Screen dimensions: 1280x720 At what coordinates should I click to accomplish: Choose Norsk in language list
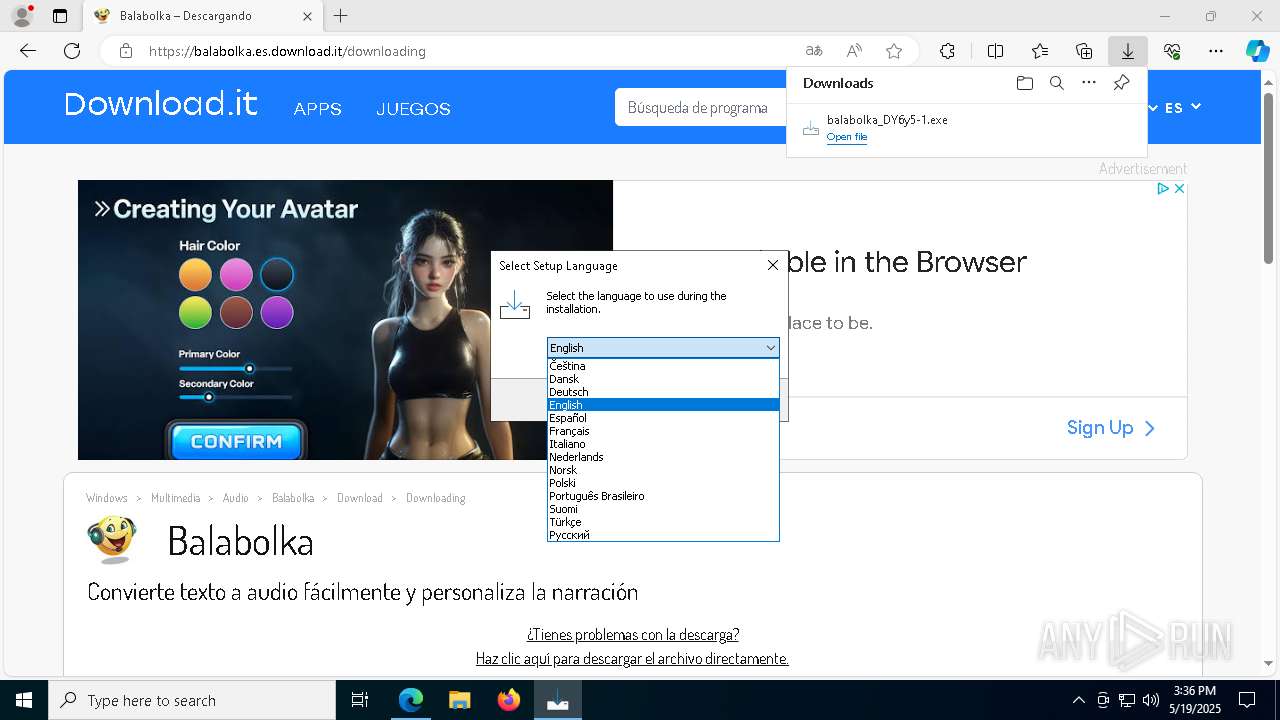(663, 470)
